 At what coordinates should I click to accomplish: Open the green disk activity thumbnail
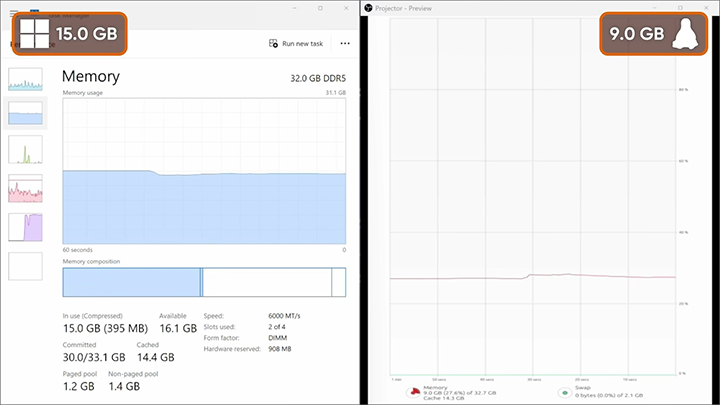pyautogui.click(x=25, y=149)
